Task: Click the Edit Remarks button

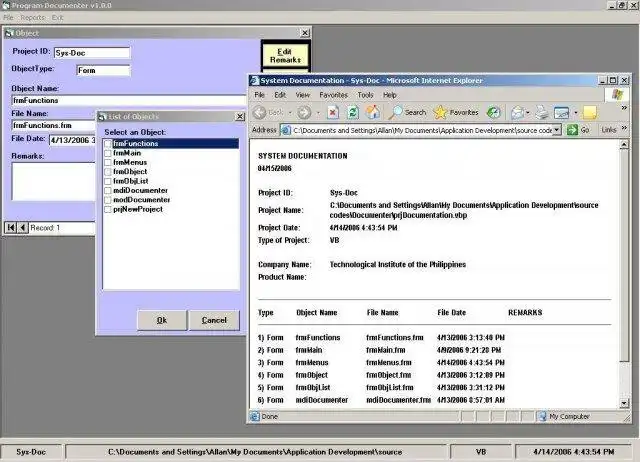Action: [x=285, y=56]
